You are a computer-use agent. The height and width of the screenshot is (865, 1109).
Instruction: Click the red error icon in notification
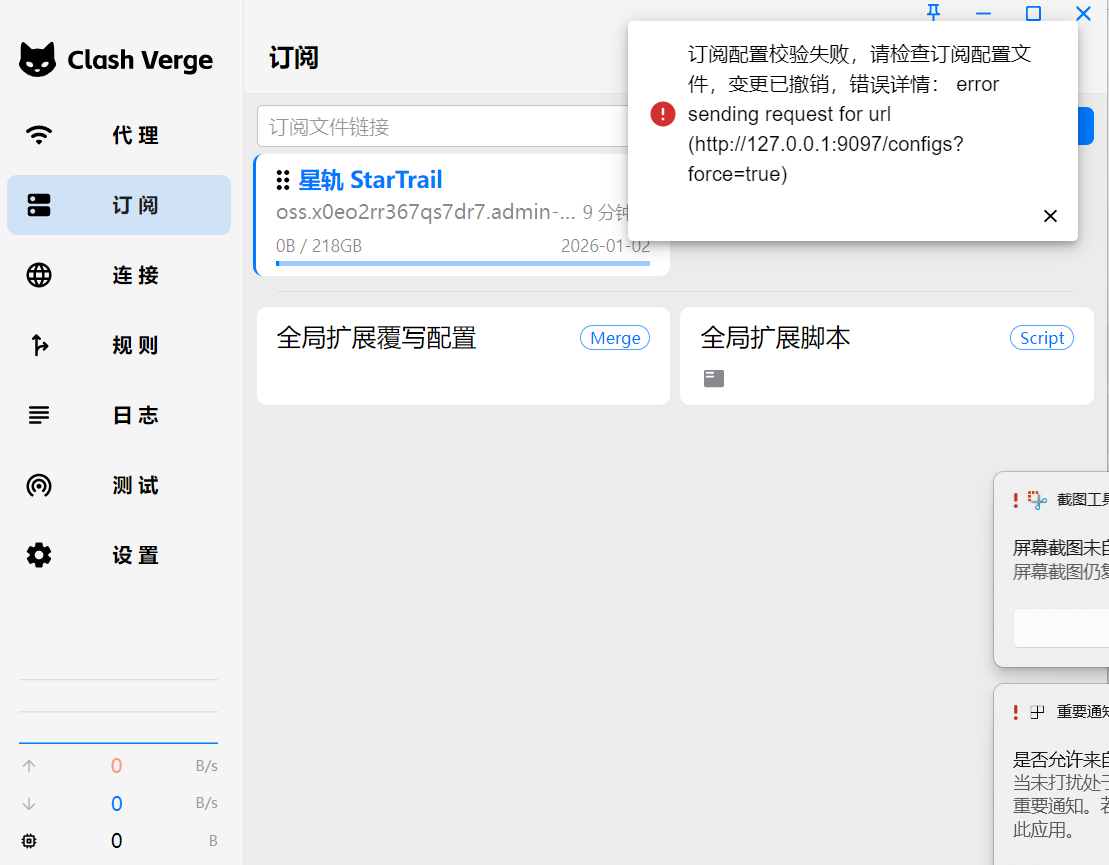click(663, 114)
